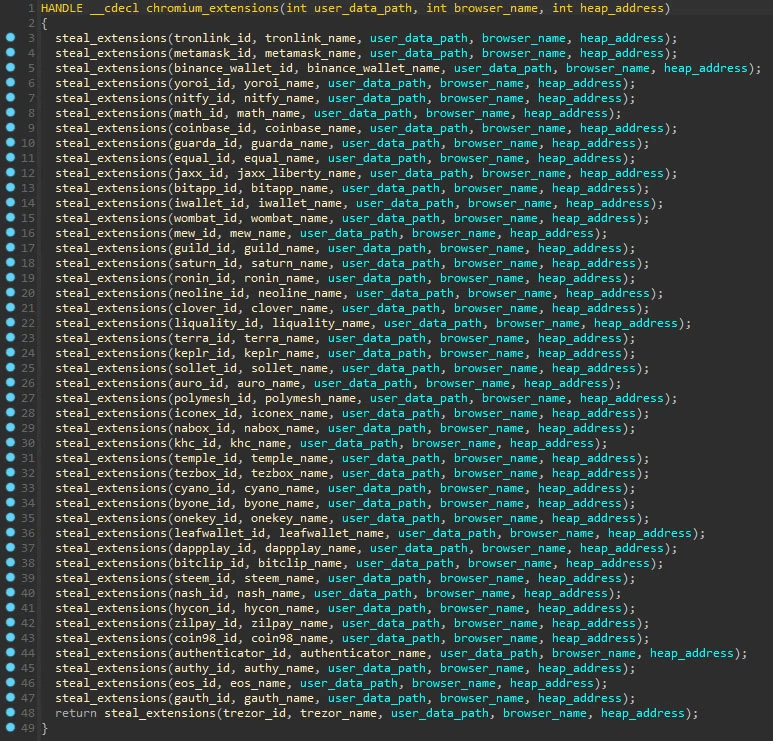
Task: Click the trezor_name argument in return statement
Action: point(341,713)
